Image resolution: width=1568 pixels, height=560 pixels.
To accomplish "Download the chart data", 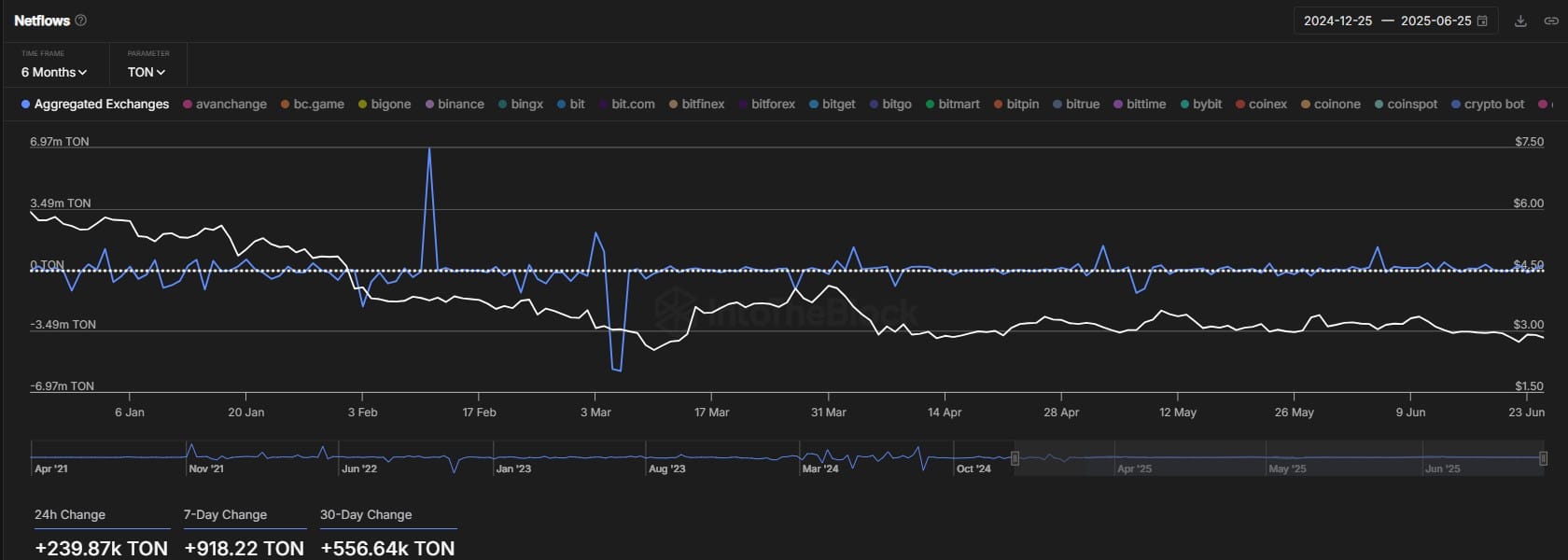I will tap(1520, 21).
